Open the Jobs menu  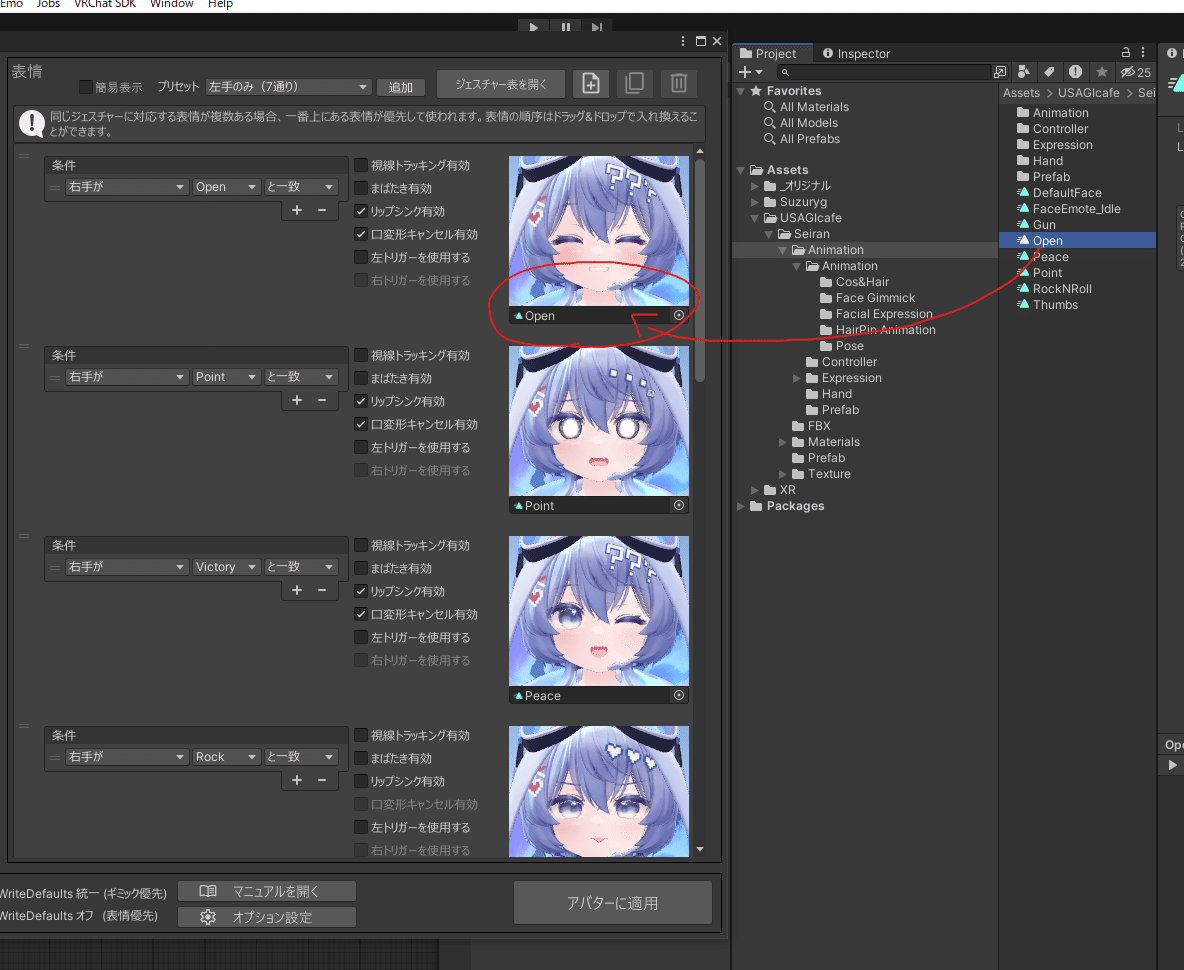pos(48,5)
